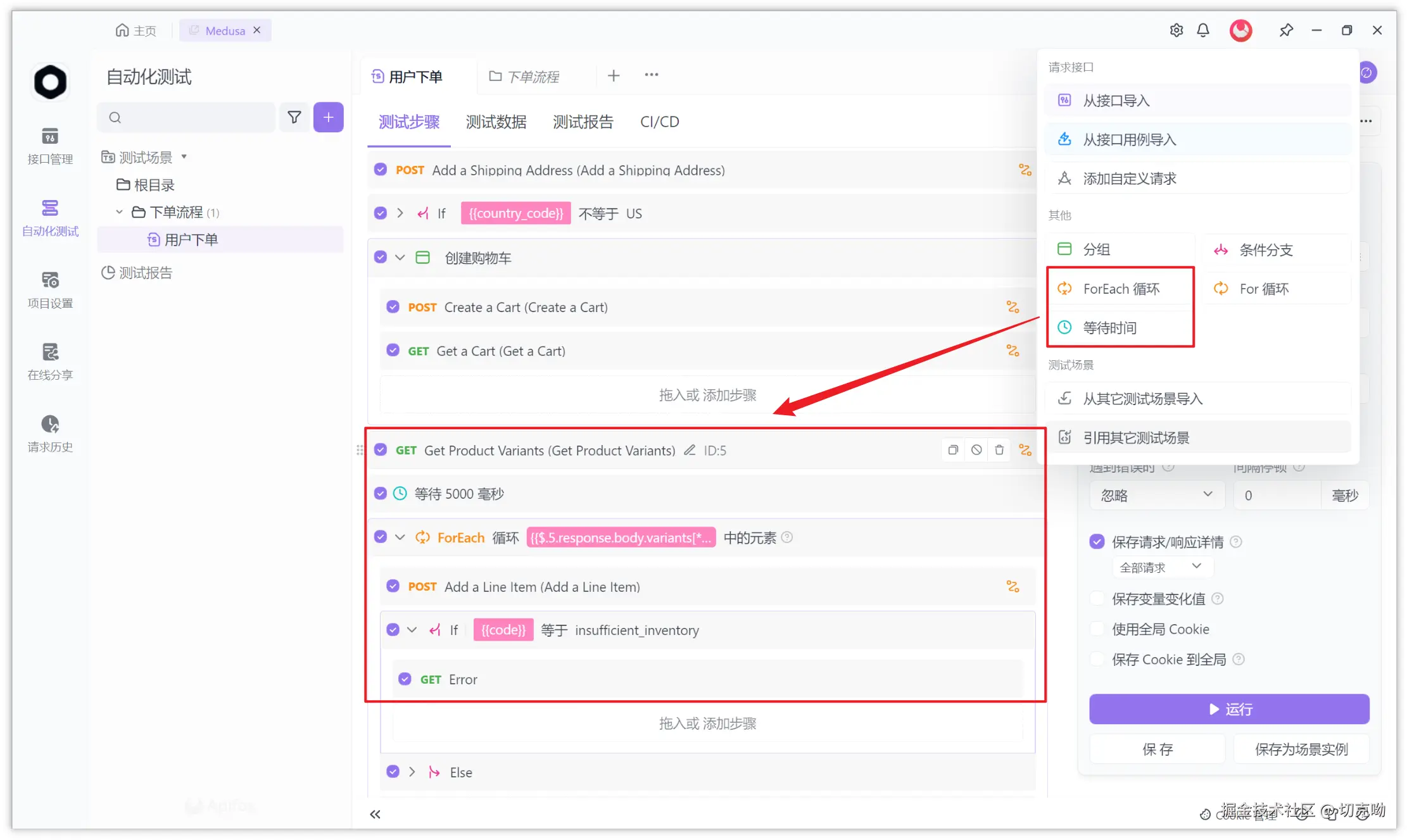Screen dimensions: 1407x840
Task: Copy the Get Product Variants step
Action: pyautogui.click(x=953, y=450)
